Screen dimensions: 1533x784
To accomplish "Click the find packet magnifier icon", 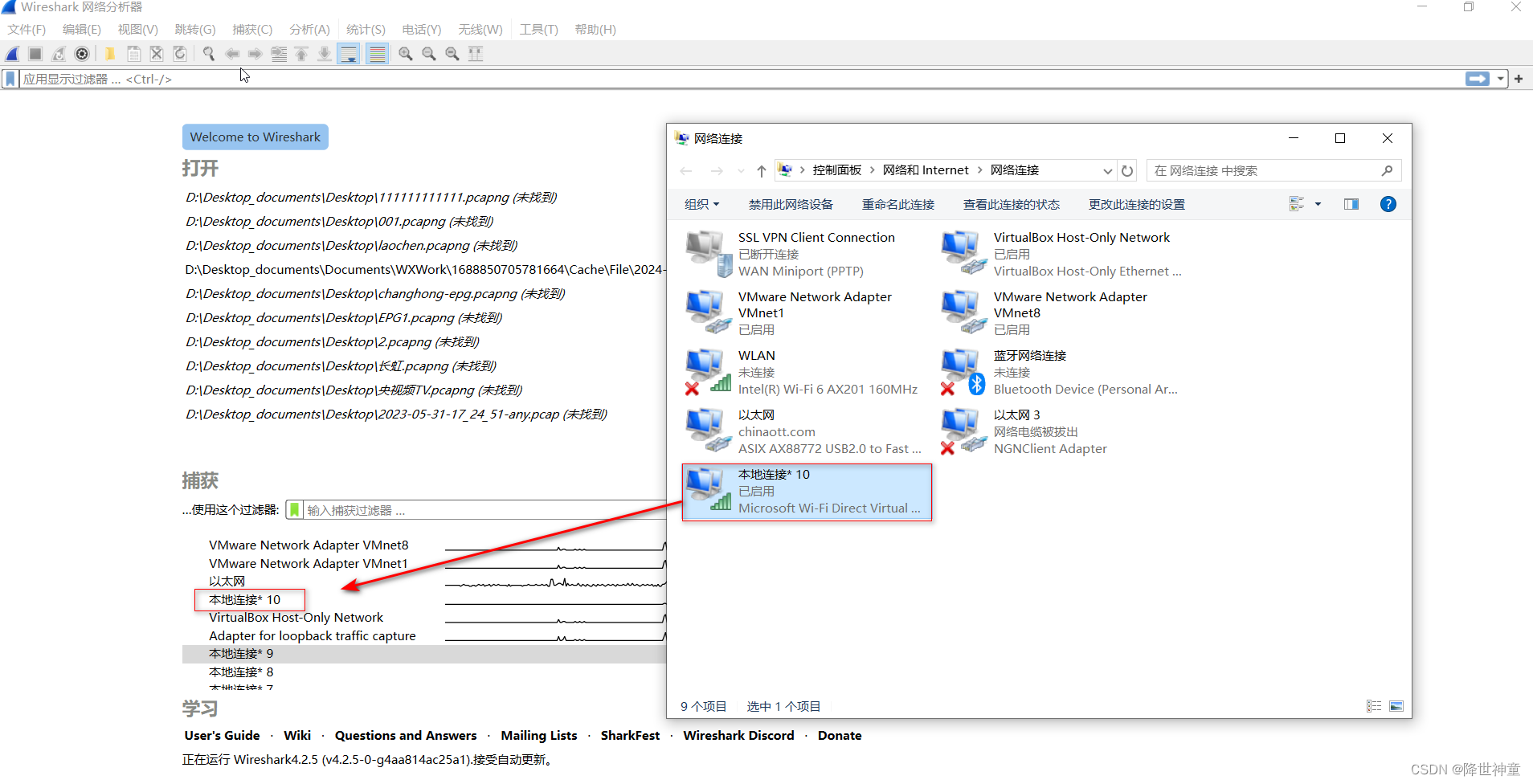I will pyautogui.click(x=209, y=54).
